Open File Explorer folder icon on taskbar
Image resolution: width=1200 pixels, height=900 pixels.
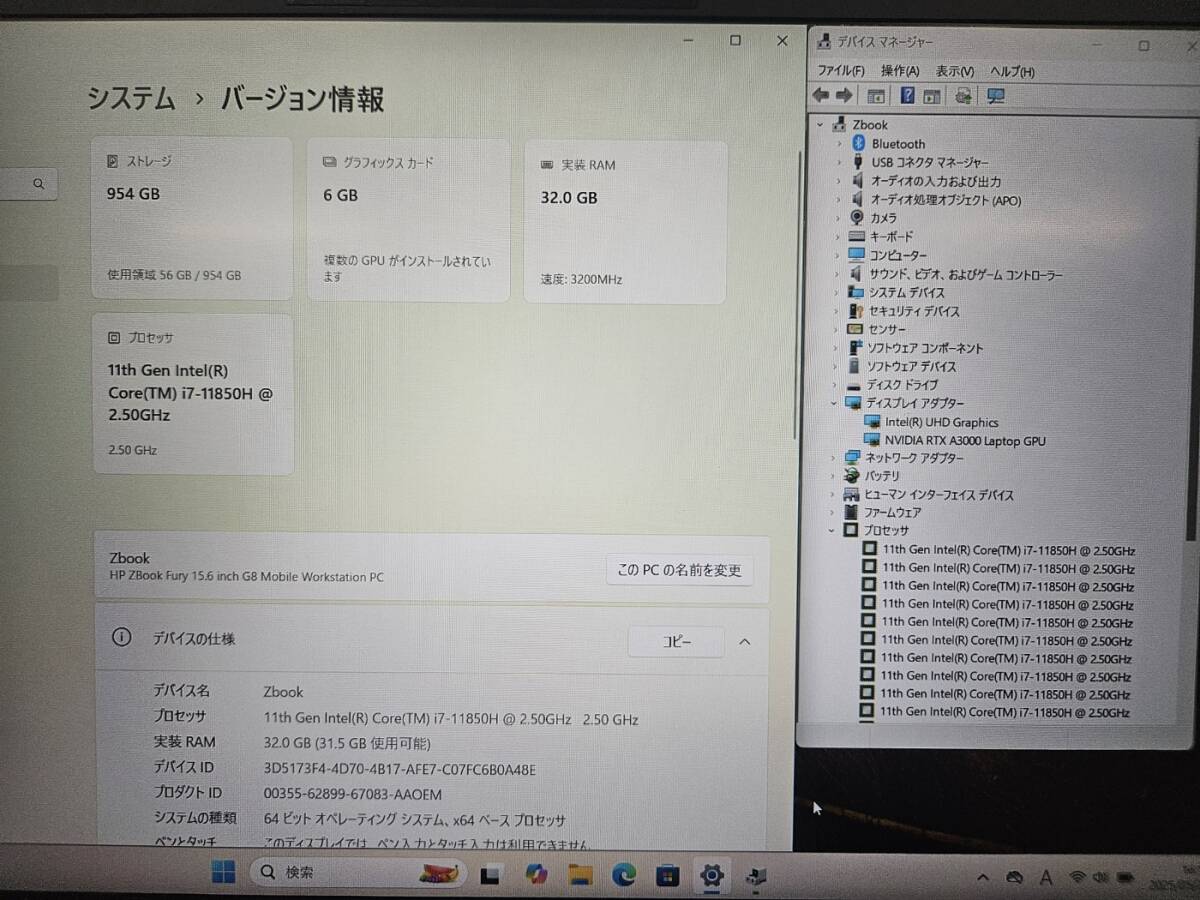click(x=580, y=876)
